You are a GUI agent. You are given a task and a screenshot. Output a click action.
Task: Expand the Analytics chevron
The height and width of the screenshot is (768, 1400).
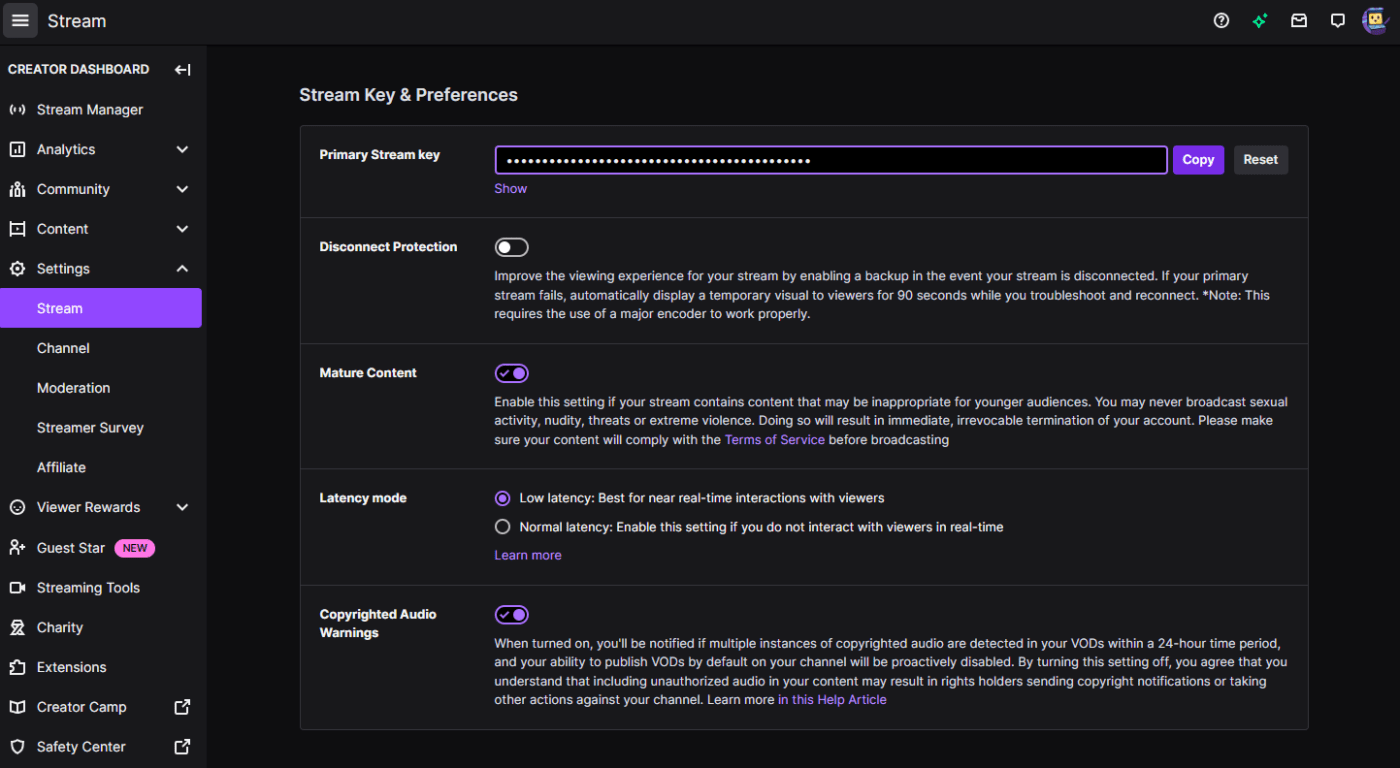[x=182, y=149]
